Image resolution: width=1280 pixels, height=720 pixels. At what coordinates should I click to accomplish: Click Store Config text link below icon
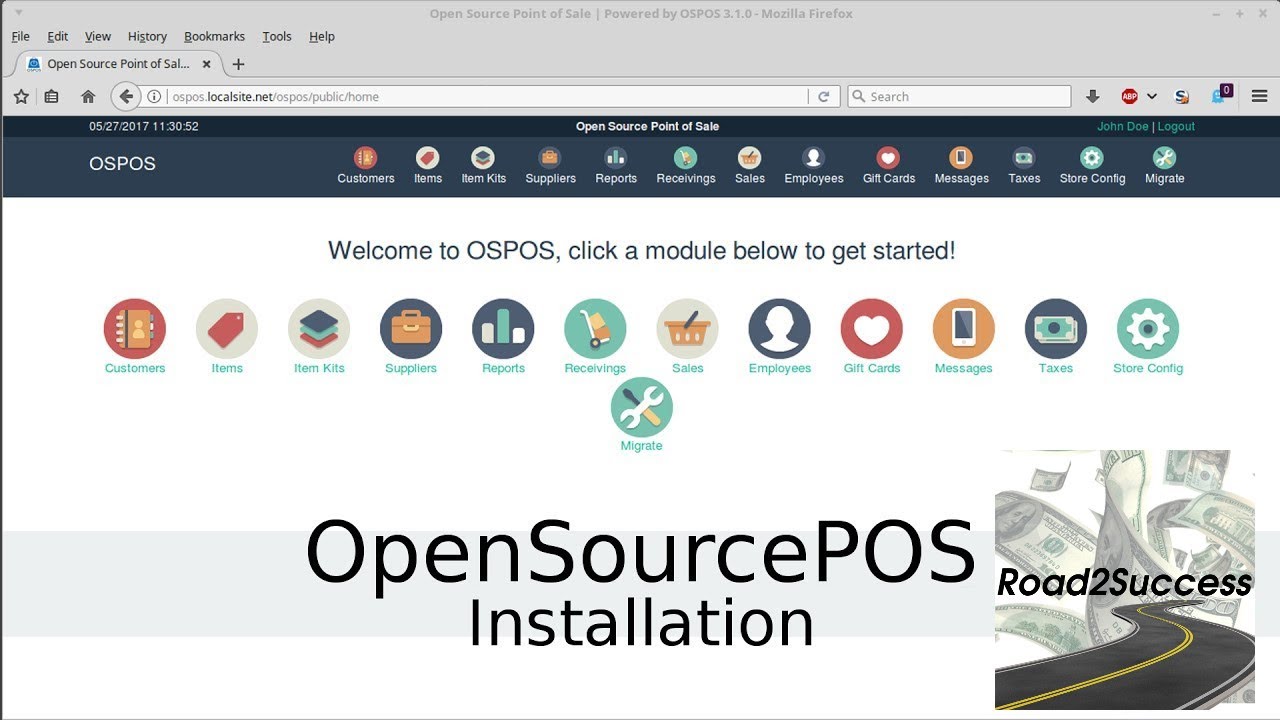pos(1148,368)
